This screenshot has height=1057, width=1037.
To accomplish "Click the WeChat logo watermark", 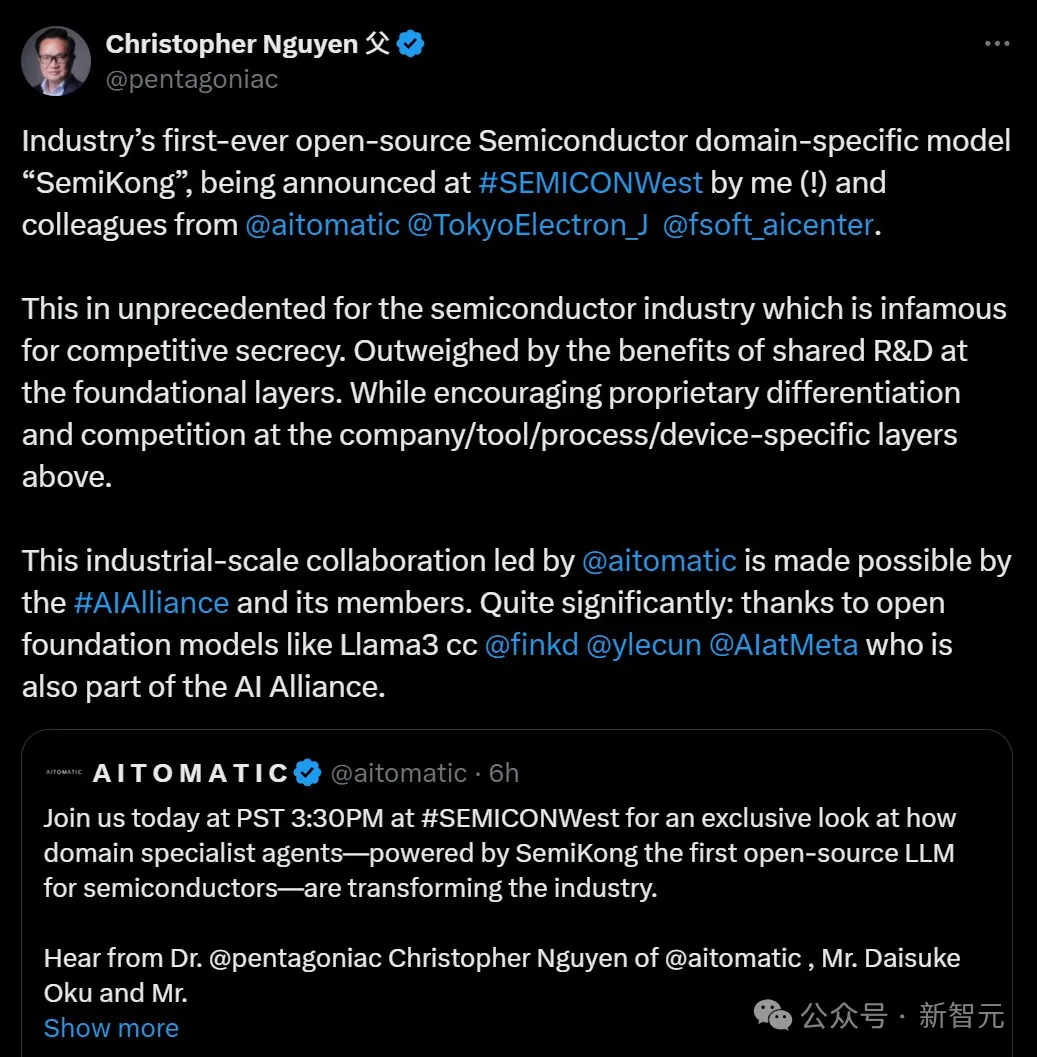I will tap(772, 1015).
